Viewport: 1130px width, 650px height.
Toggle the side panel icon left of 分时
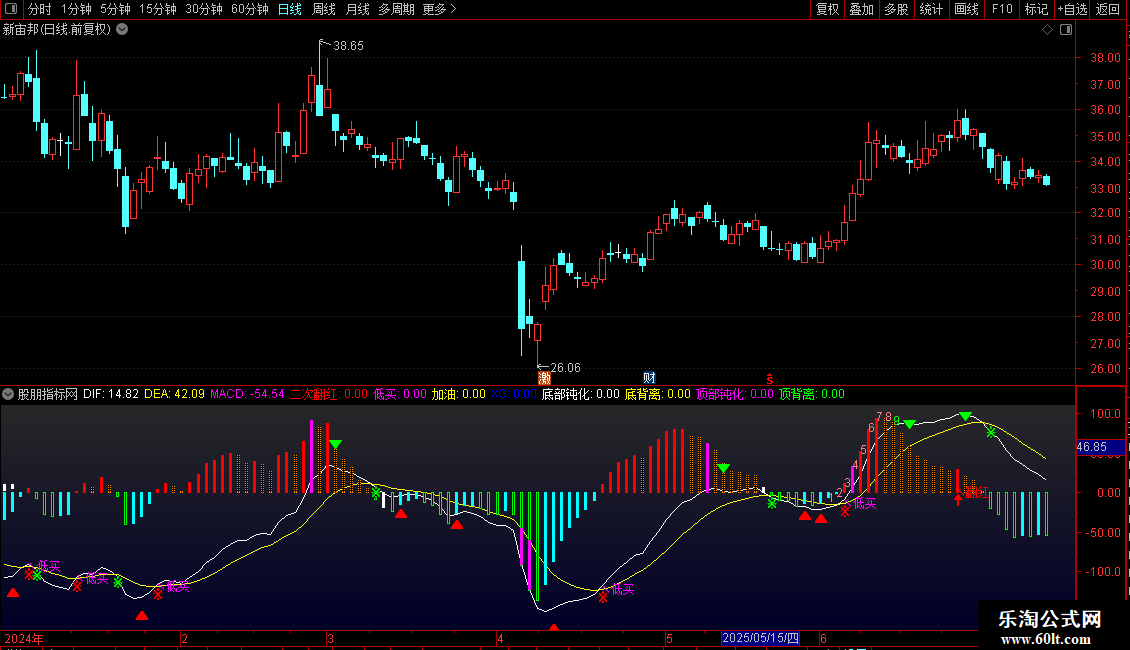tap(11, 9)
